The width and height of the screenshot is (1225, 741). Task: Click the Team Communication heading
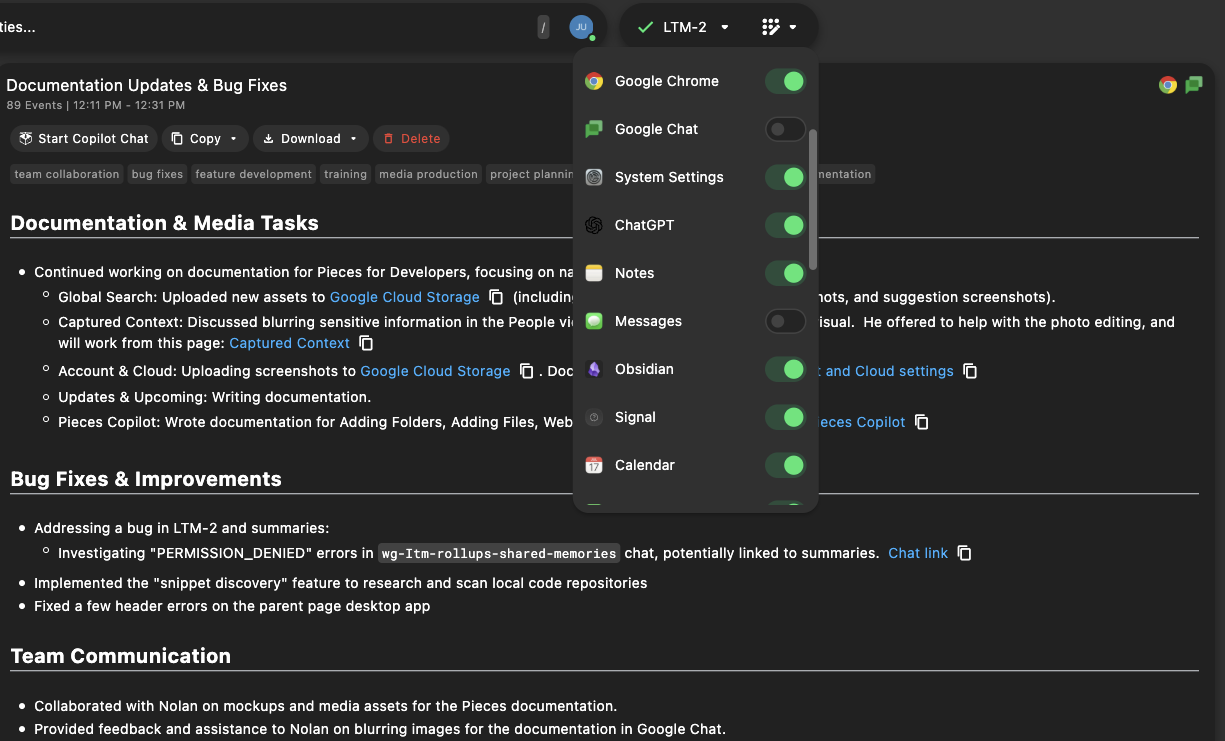tap(121, 656)
